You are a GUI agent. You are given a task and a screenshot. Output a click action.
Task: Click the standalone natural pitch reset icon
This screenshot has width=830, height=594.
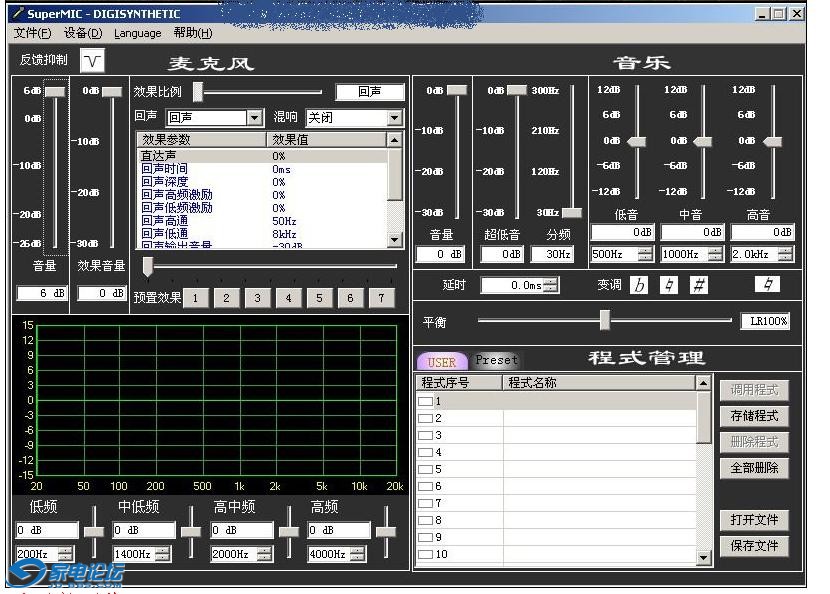[x=768, y=285]
